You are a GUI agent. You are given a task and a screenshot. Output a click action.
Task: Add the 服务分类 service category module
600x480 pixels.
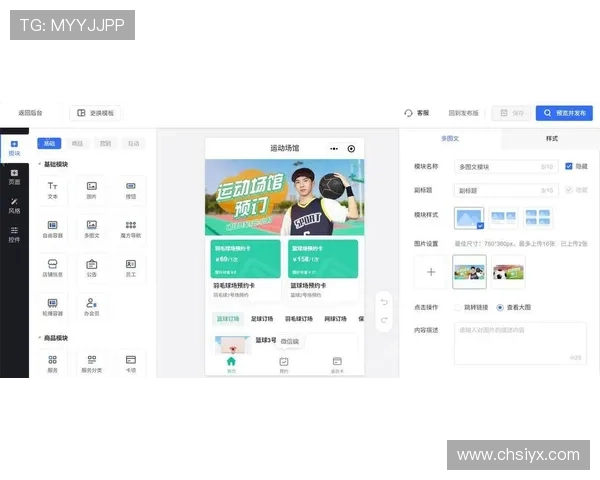click(91, 364)
